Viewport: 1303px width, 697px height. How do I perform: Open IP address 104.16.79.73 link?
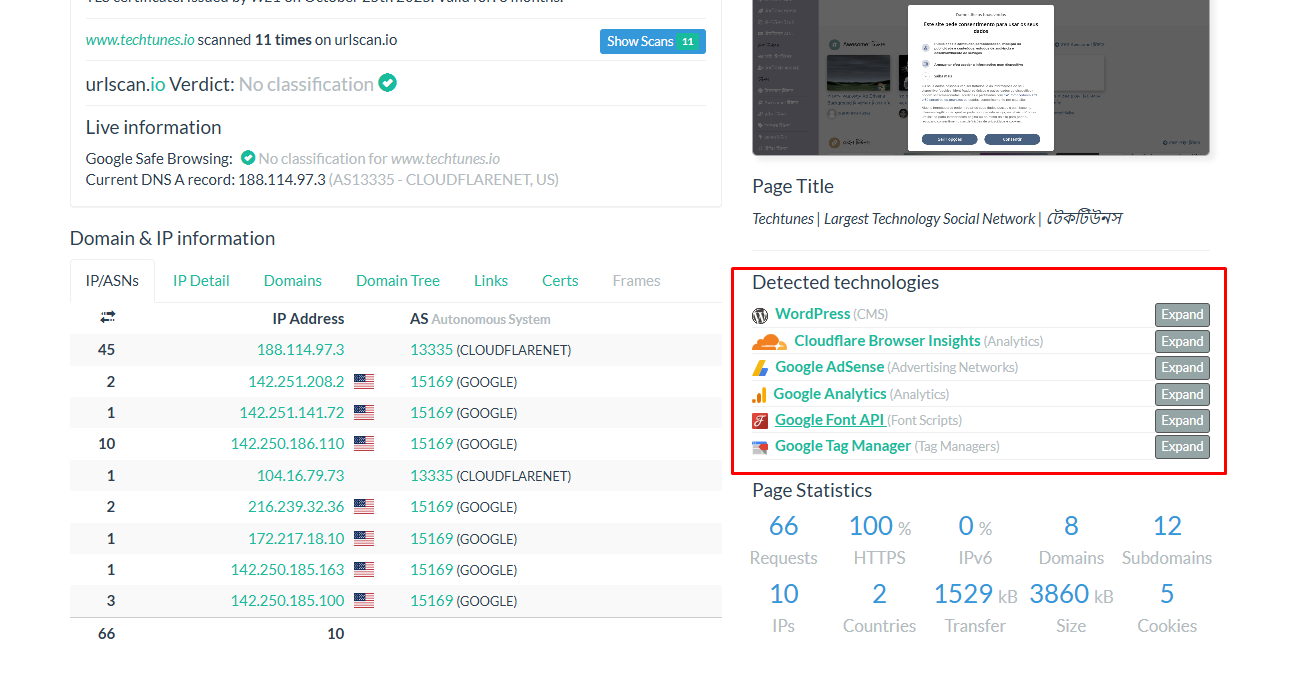click(x=300, y=475)
